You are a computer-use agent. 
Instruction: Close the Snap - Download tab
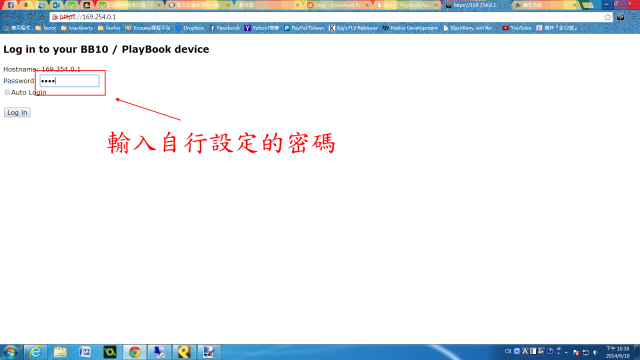click(367, 5)
